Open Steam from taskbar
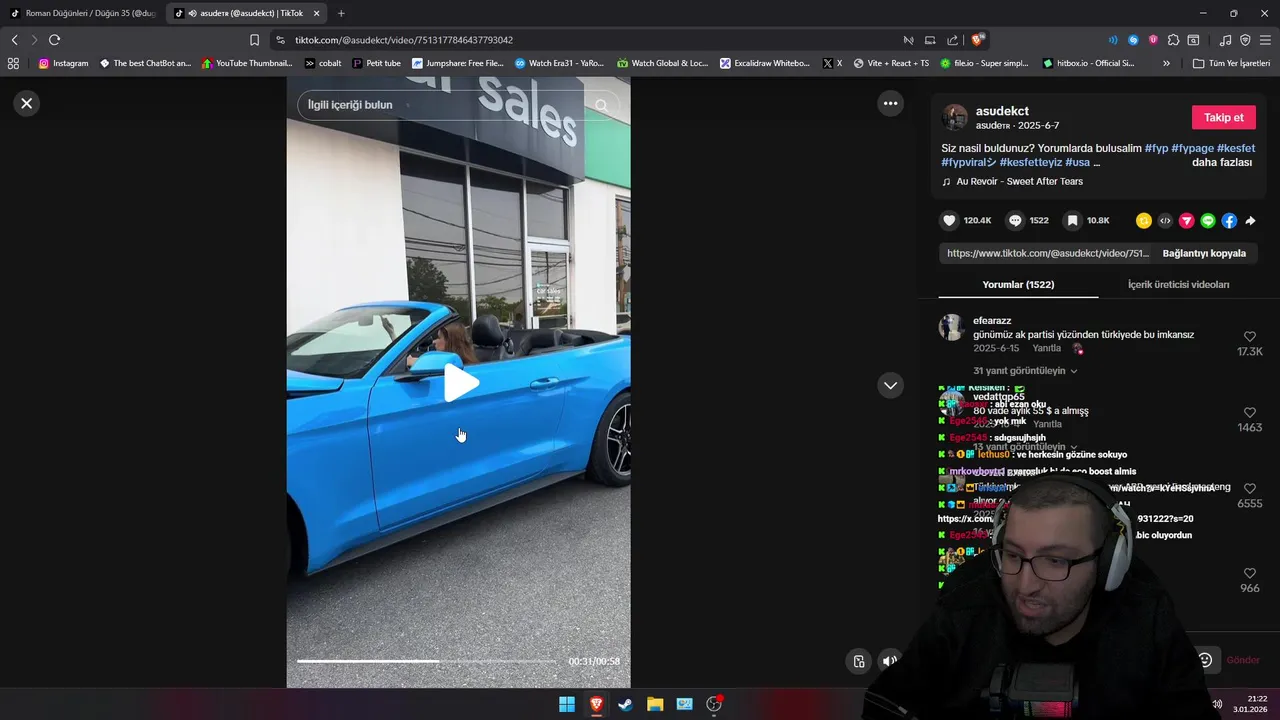 (x=625, y=704)
